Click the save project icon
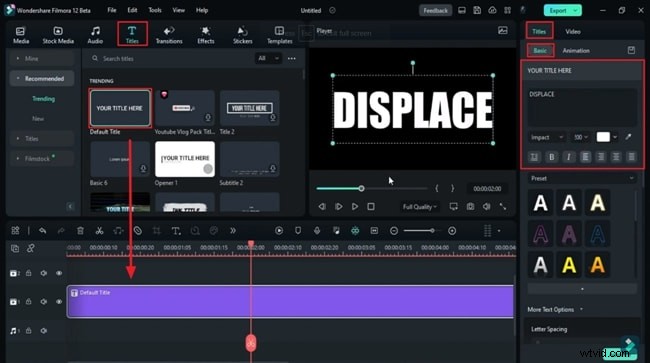This screenshot has height=363, width=650. (477, 10)
